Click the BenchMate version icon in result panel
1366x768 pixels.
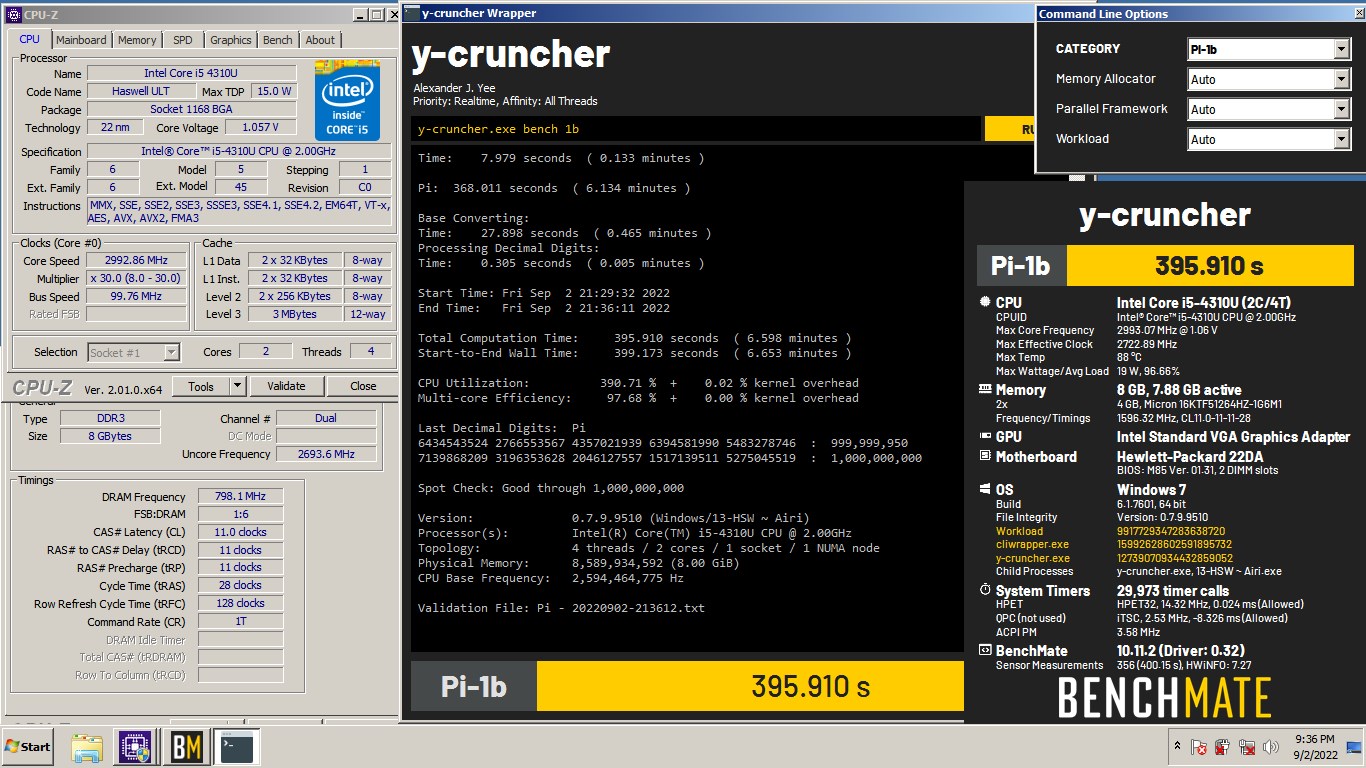[984, 651]
